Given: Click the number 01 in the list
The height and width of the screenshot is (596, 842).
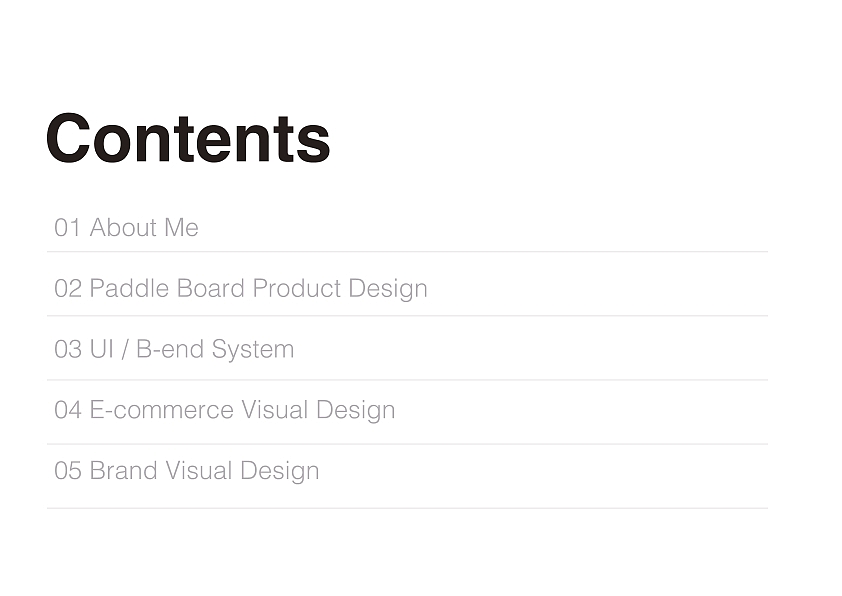Looking at the screenshot, I should [x=67, y=228].
